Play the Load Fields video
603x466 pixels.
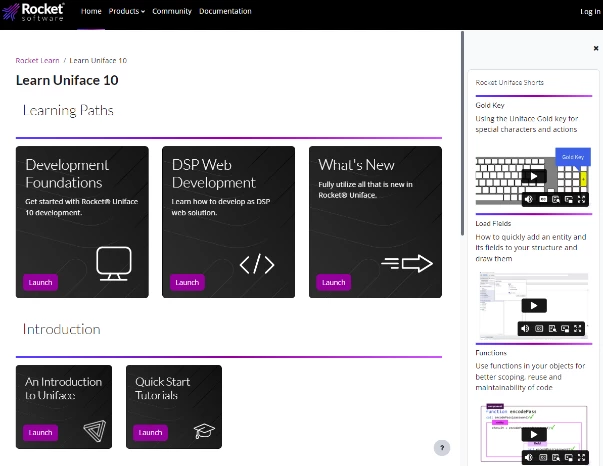pos(534,306)
